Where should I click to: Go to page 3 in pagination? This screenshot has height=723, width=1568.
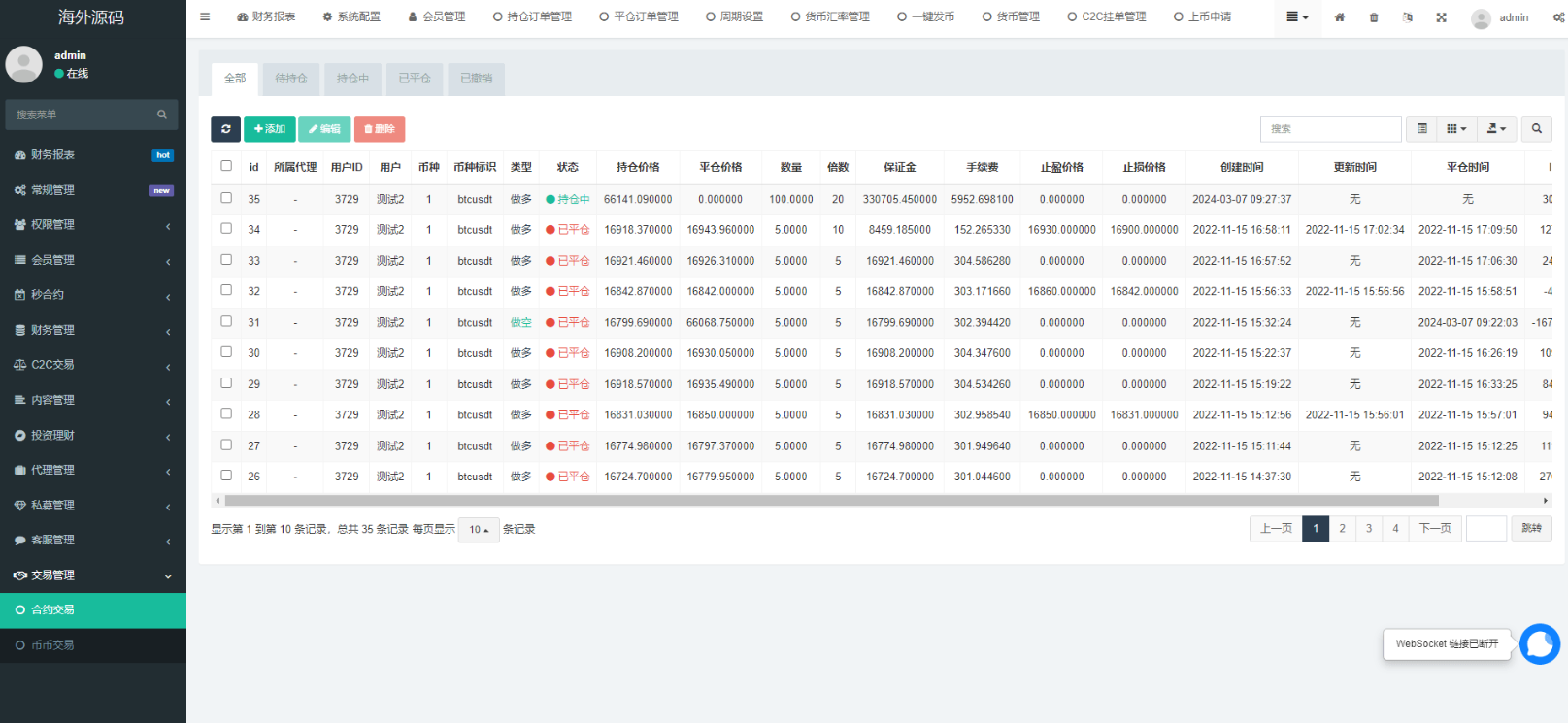pos(1369,529)
